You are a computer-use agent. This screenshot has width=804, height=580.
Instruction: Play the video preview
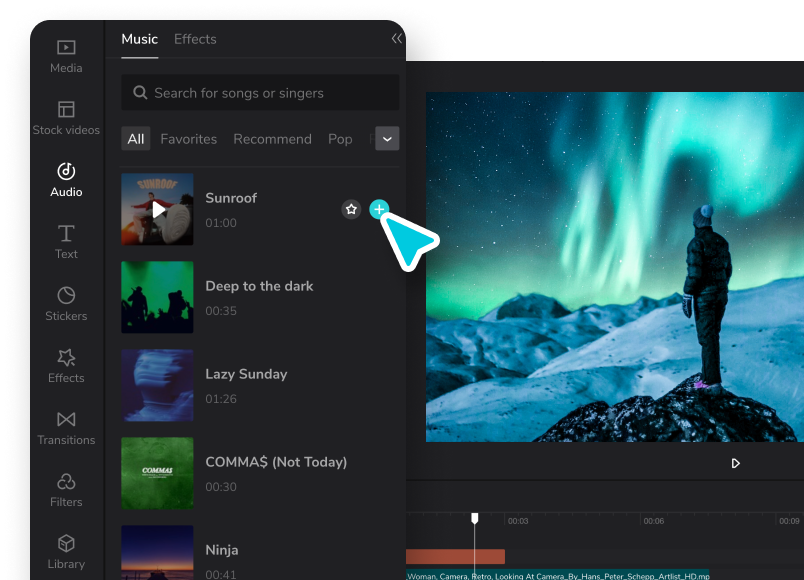(735, 464)
